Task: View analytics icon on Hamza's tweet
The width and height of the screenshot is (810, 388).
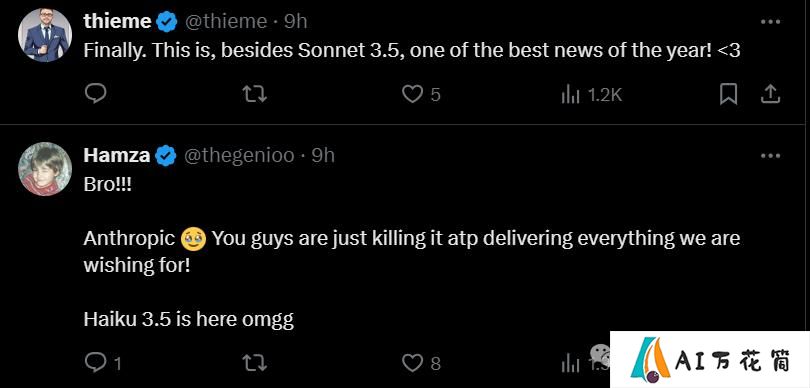Action: pyautogui.click(x=570, y=364)
